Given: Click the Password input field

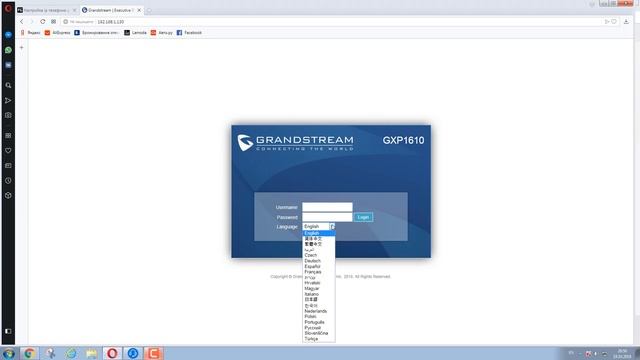Looking at the screenshot, I should click(327, 217).
